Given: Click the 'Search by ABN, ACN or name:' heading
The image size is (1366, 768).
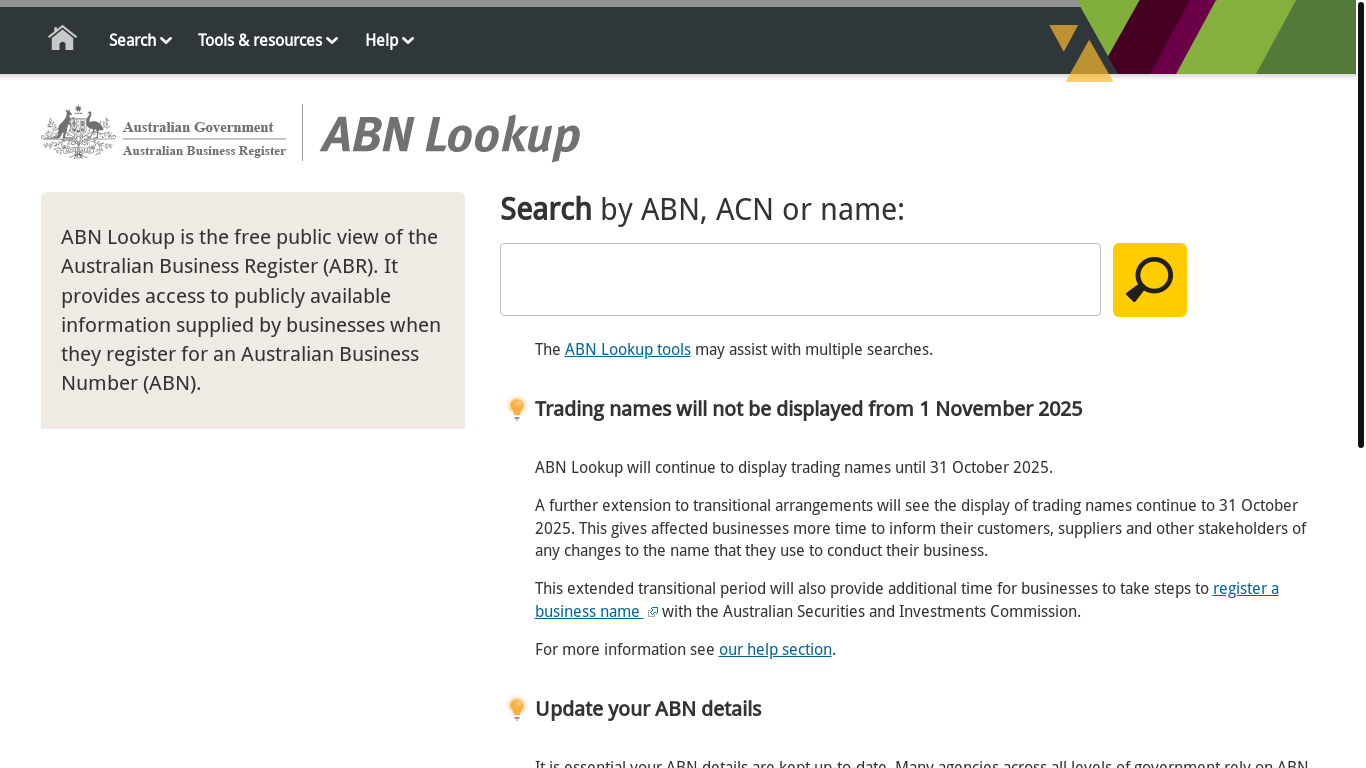Looking at the screenshot, I should [702, 209].
